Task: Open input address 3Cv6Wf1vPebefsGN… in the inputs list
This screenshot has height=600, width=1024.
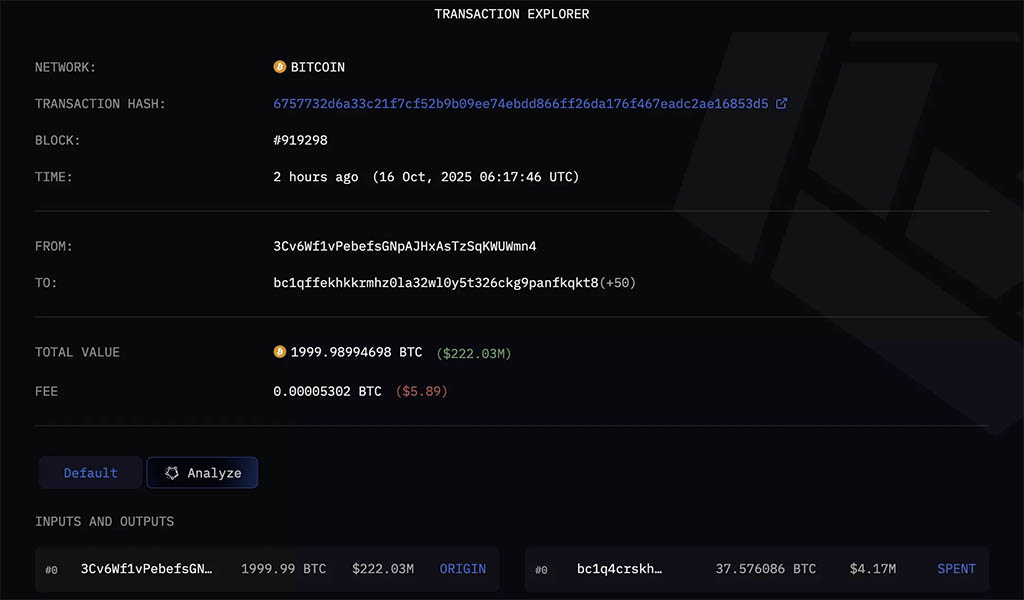Action: click(x=147, y=569)
